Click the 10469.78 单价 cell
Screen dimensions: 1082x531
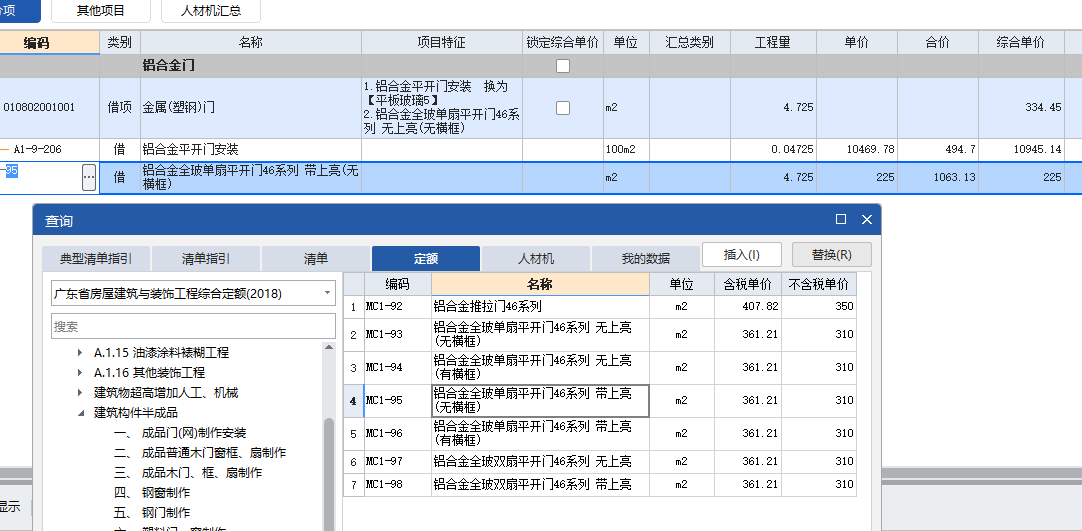click(x=856, y=150)
